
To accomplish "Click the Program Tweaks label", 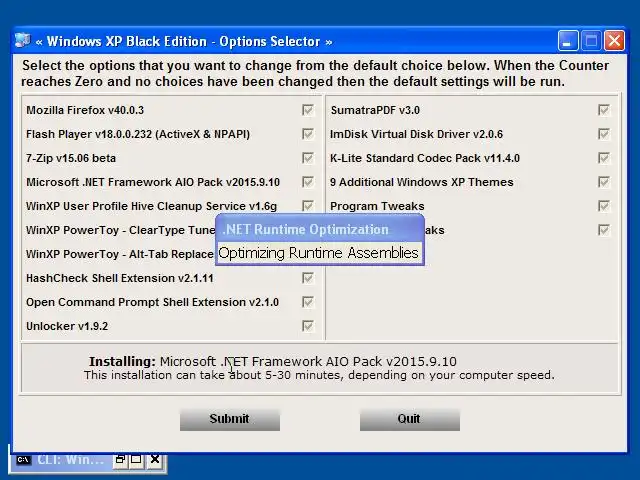I will point(377,206).
